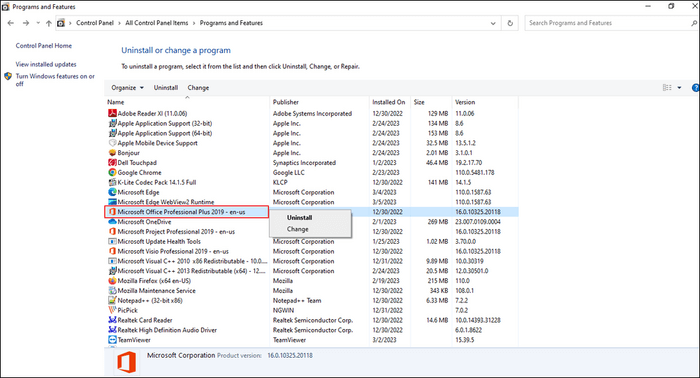Screen dimensions: 700x378
Task: Open the view options dropdown arrow
Action: [679, 88]
